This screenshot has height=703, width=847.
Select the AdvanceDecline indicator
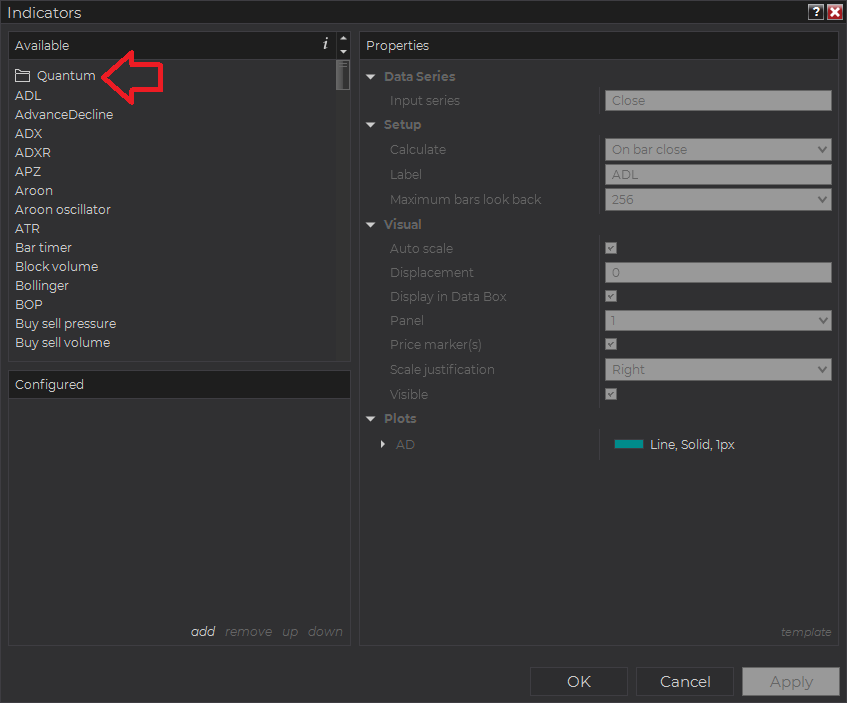click(x=64, y=115)
